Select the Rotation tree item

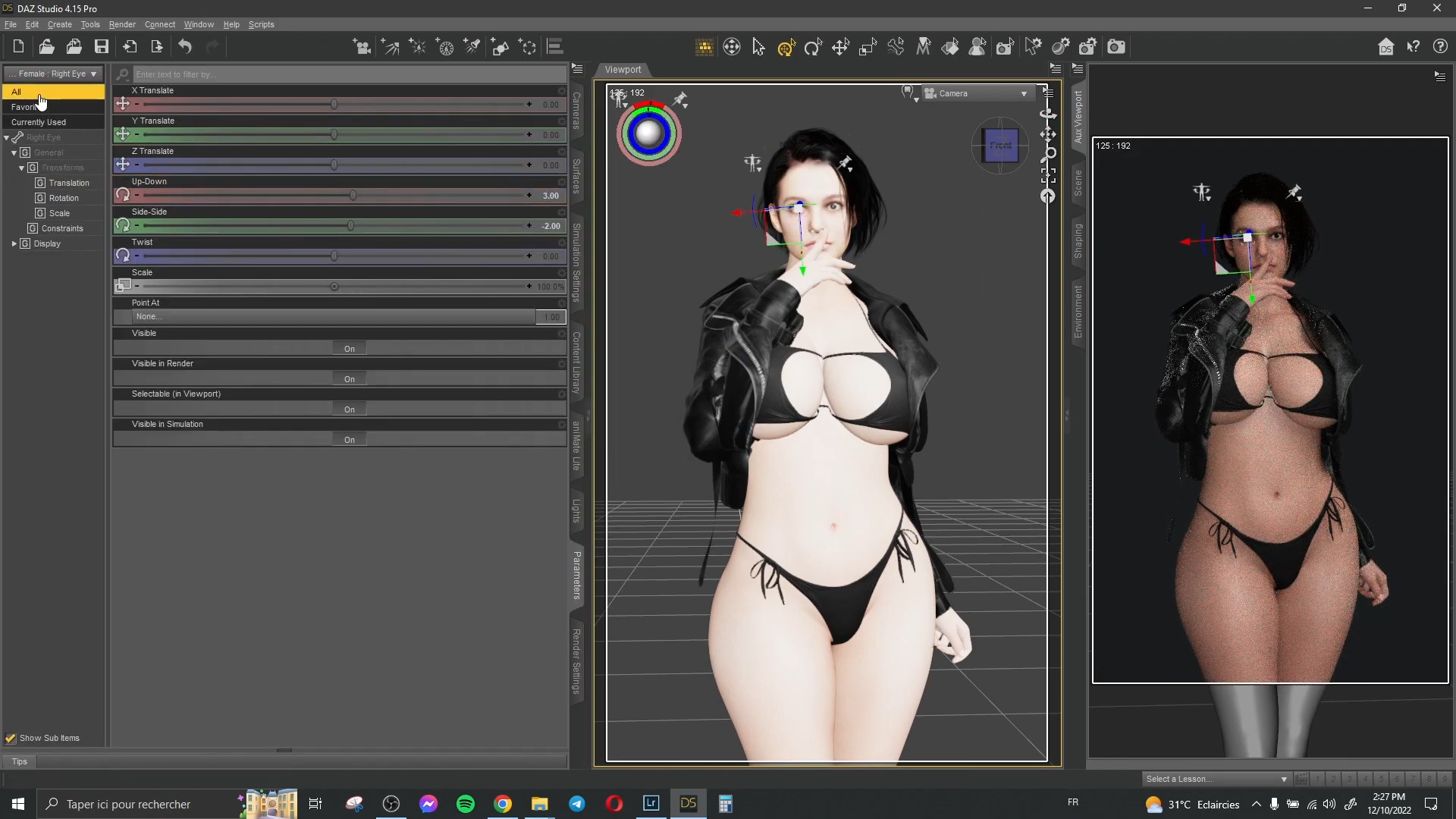tap(64, 199)
